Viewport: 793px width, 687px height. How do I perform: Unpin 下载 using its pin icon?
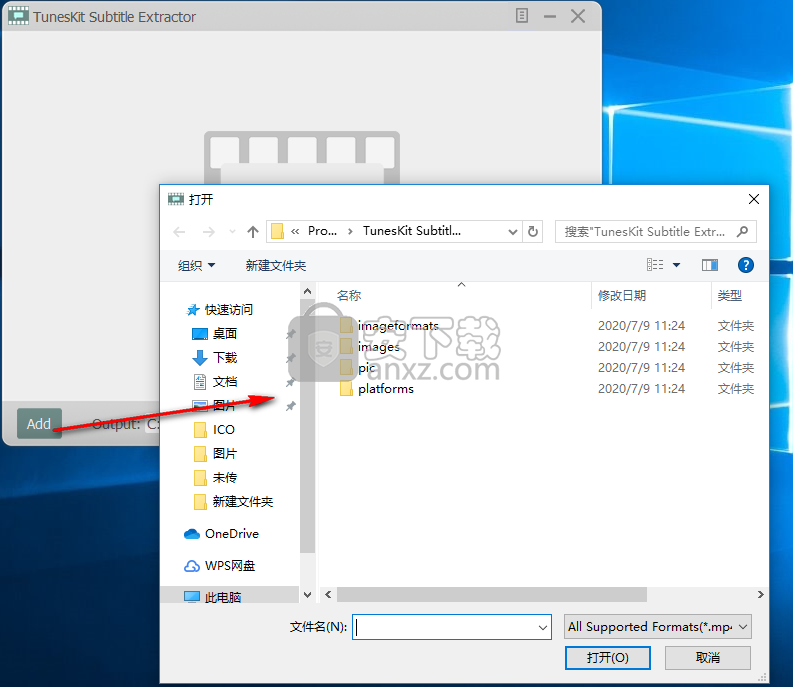coord(290,358)
